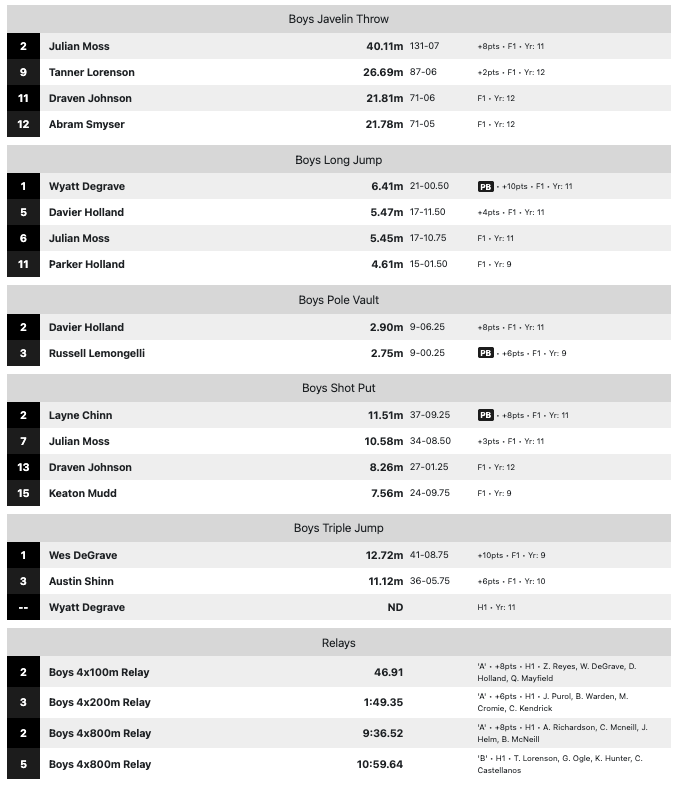Image resolution: width=678 pixels, height=786 pixels.
Task: Open the Boys 4x100m Relay result
Action: [99, 672]
